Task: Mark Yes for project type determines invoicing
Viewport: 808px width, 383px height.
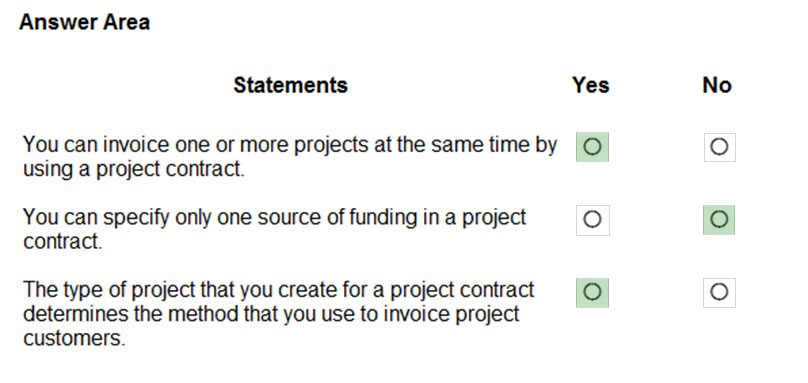Action: point(592,292)
